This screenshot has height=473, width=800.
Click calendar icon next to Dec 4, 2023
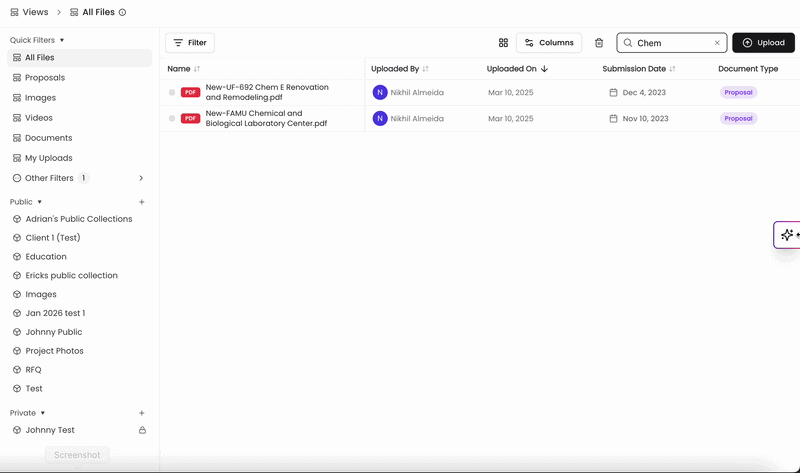click(x=613, y=92)
